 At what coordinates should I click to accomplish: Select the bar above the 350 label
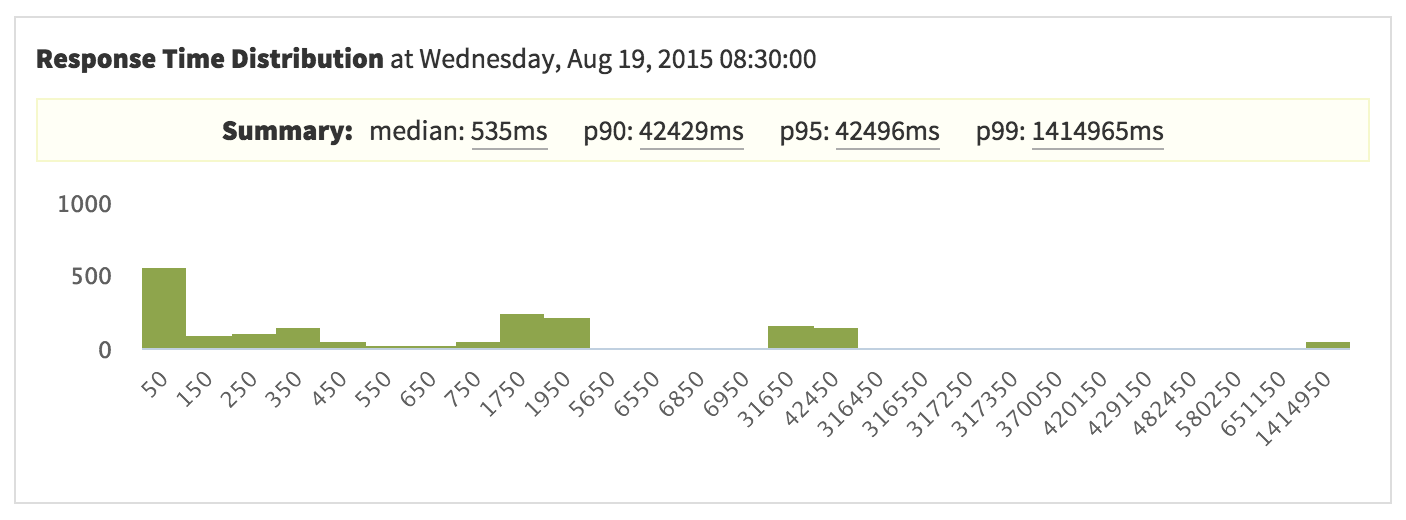click(x=298, y=338)
